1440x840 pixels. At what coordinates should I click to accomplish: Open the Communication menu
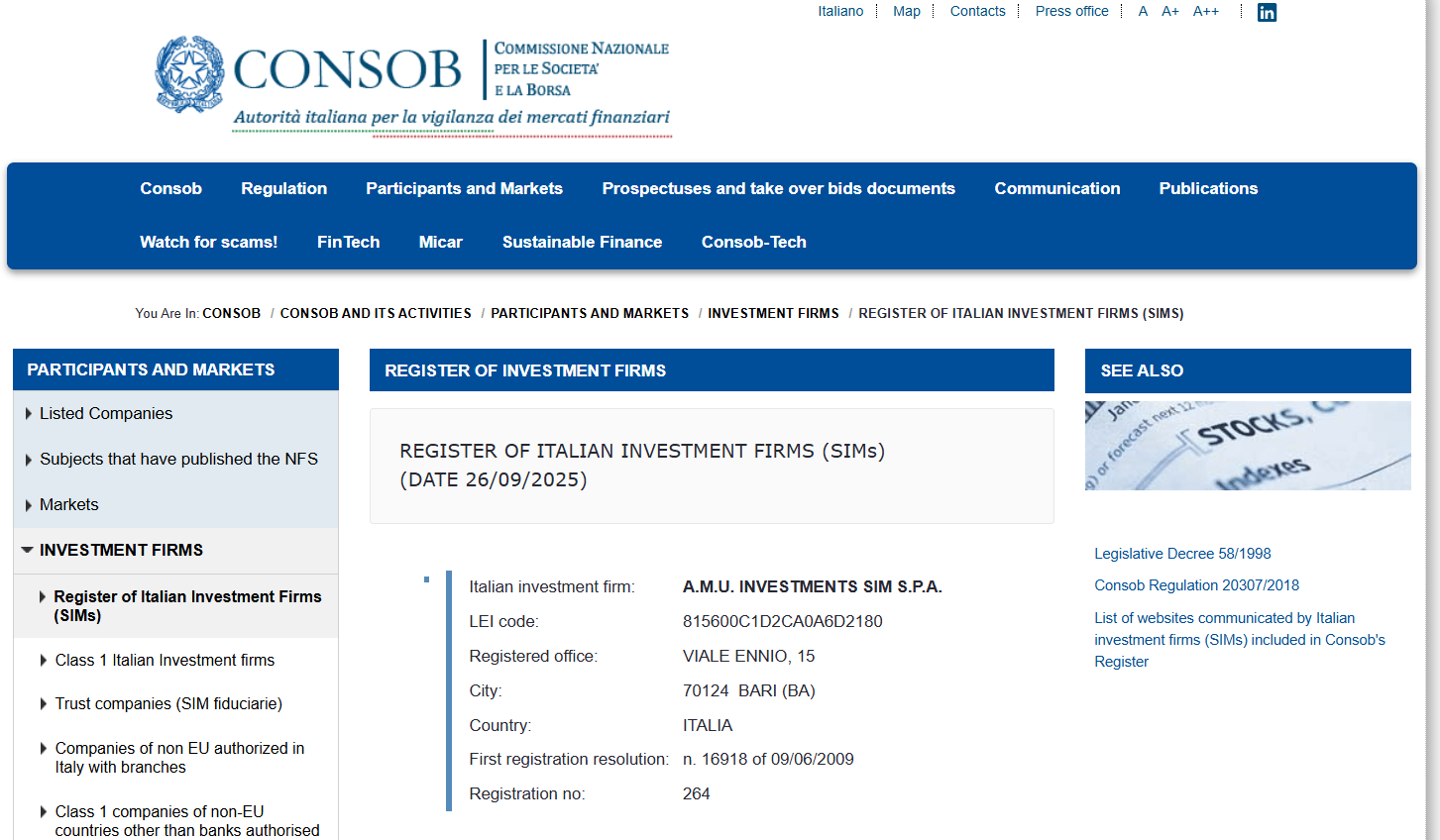click(x=1056, y=188)
